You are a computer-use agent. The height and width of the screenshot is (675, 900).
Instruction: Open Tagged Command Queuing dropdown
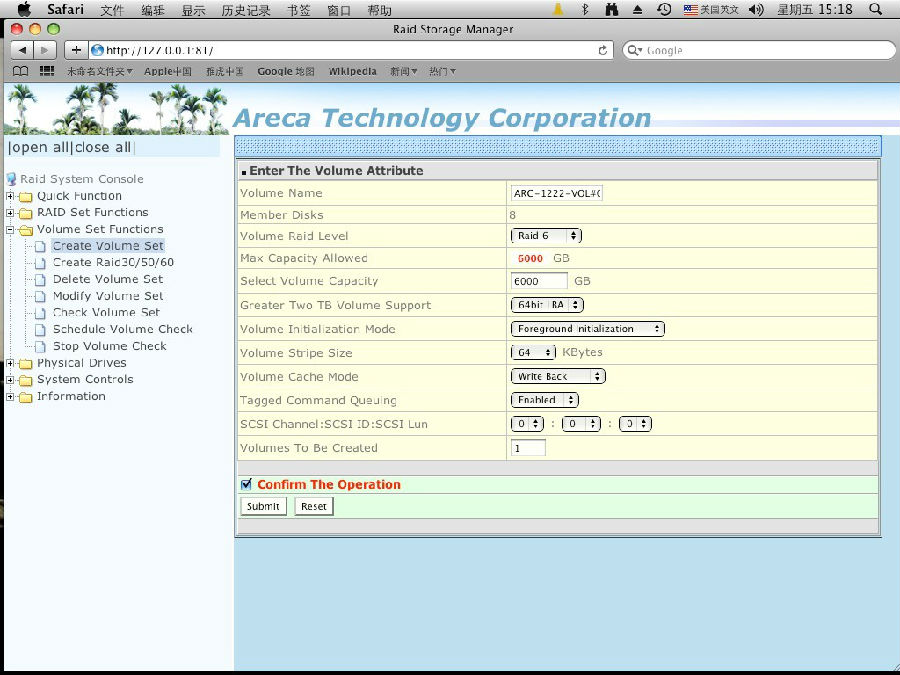544,399
